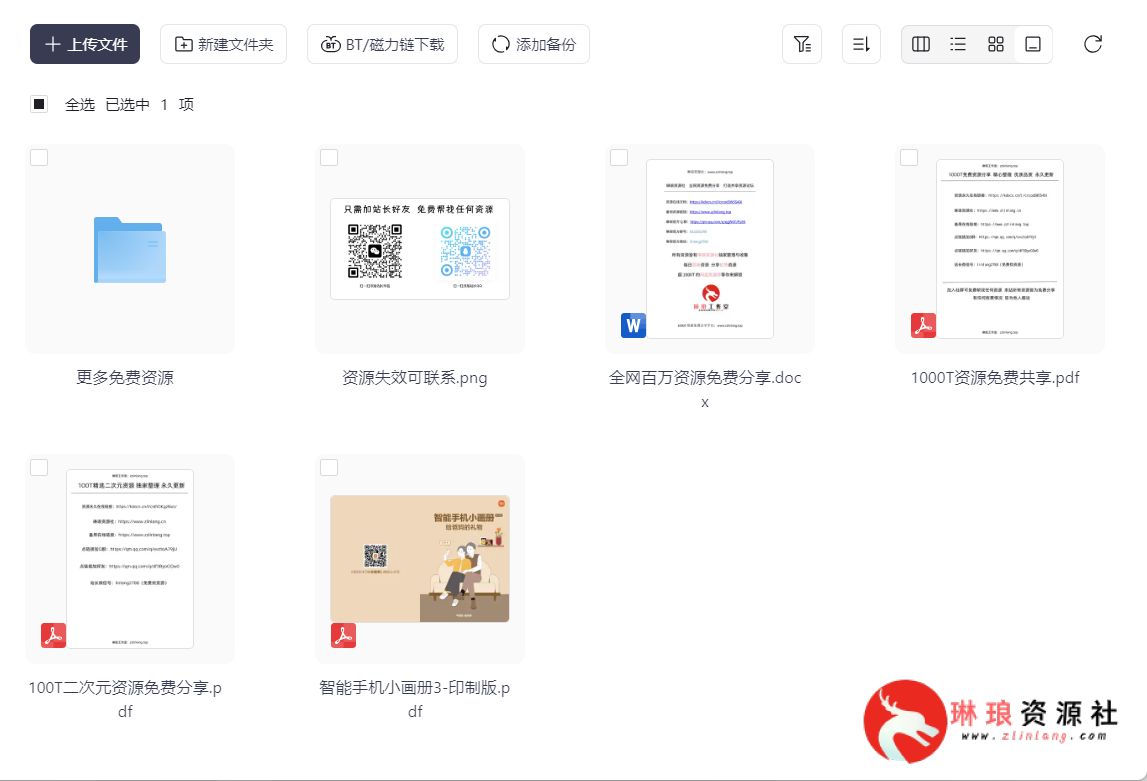Click the file name 资源失效可联系.png
The height and width of the screenshot is (781, 1147).
(x=415, y=377)
